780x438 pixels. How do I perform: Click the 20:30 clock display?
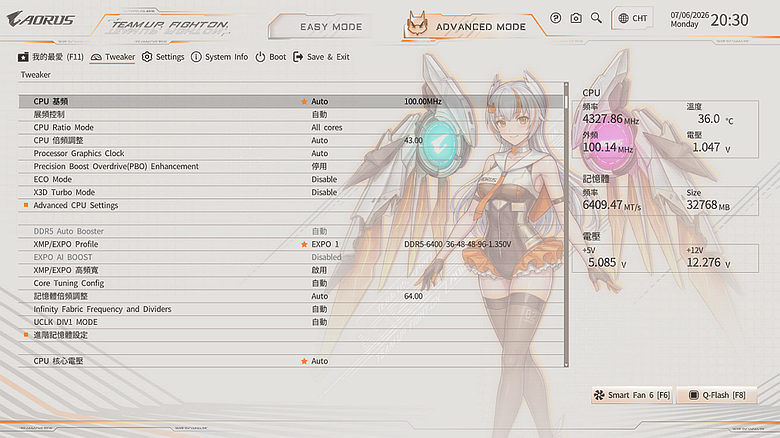729,20
